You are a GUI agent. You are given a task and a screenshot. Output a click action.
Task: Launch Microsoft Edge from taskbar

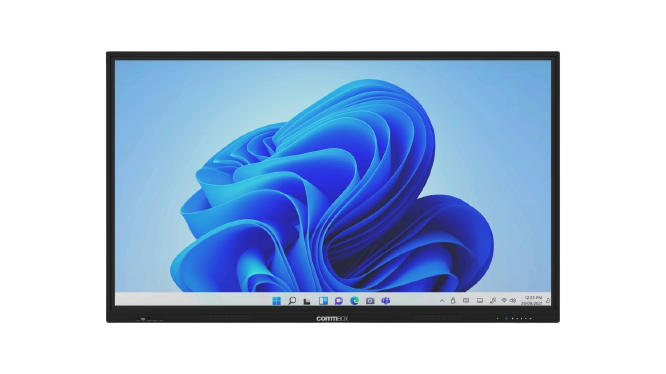tap(354, 301)
